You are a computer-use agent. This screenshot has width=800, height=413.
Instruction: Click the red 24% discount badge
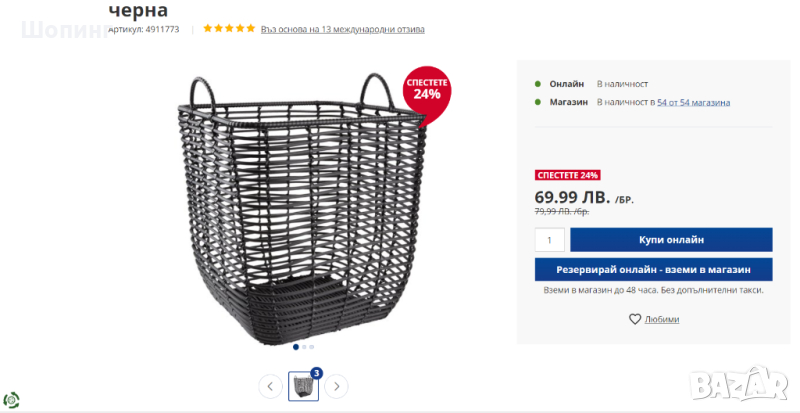[427, 90]
